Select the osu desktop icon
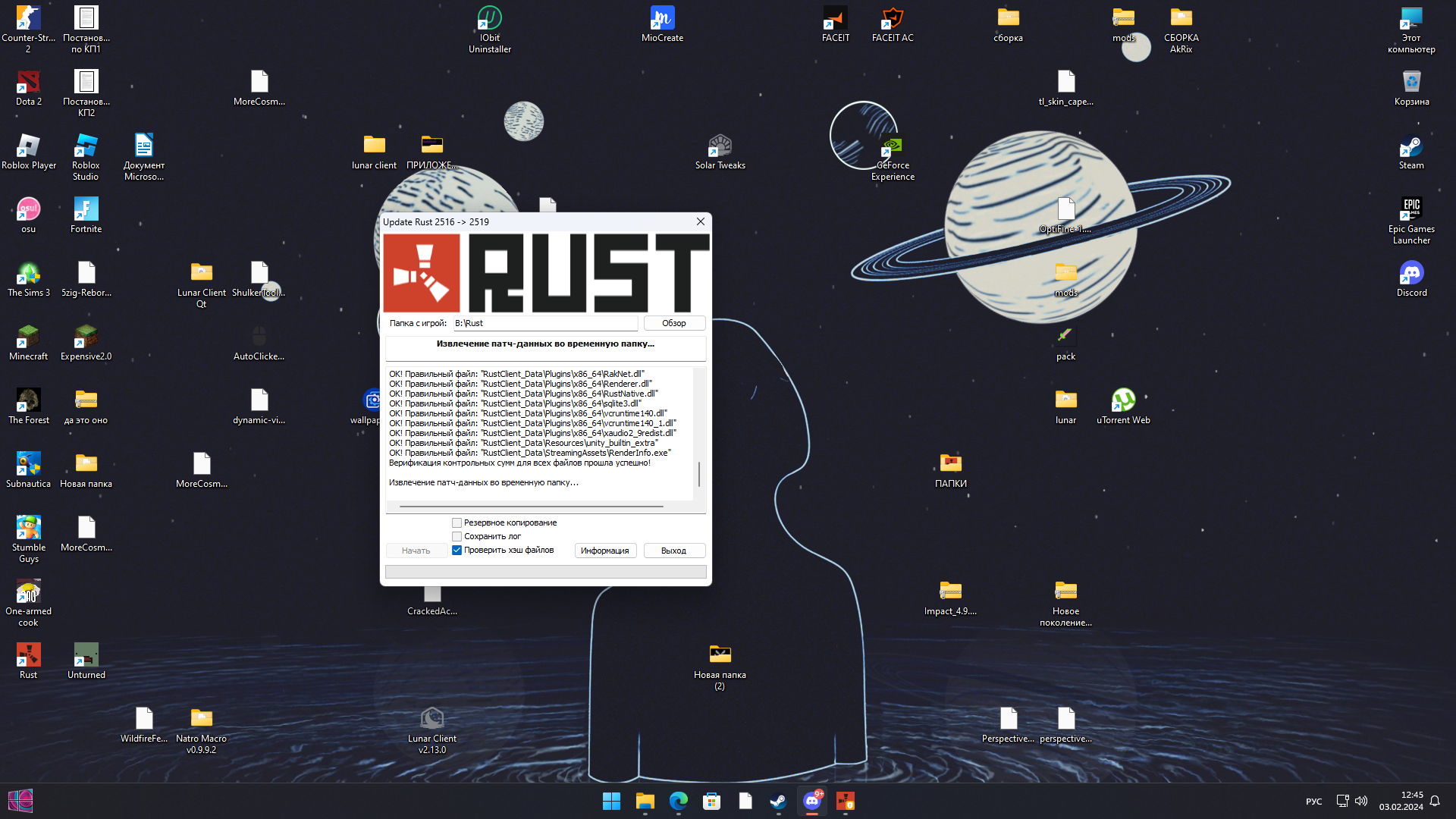Viewport: 1456px width, 819px height. 28,215
